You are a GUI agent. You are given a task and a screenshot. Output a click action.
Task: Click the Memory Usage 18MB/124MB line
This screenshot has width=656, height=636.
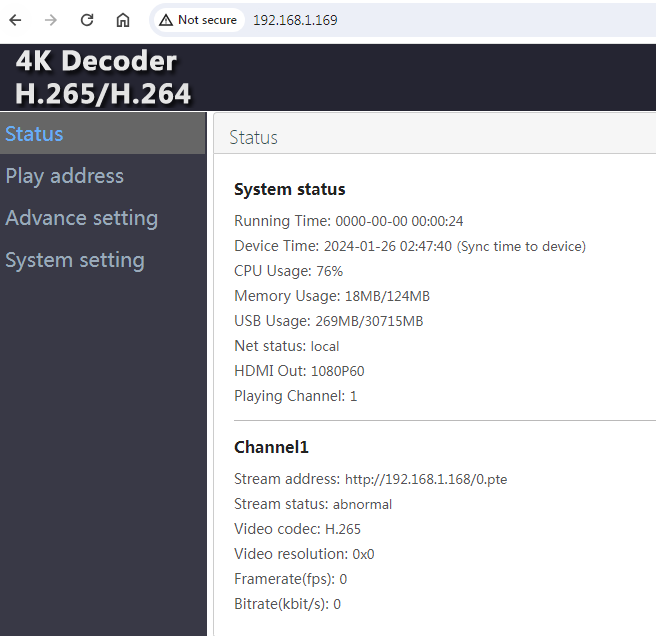tap(332, 296)
